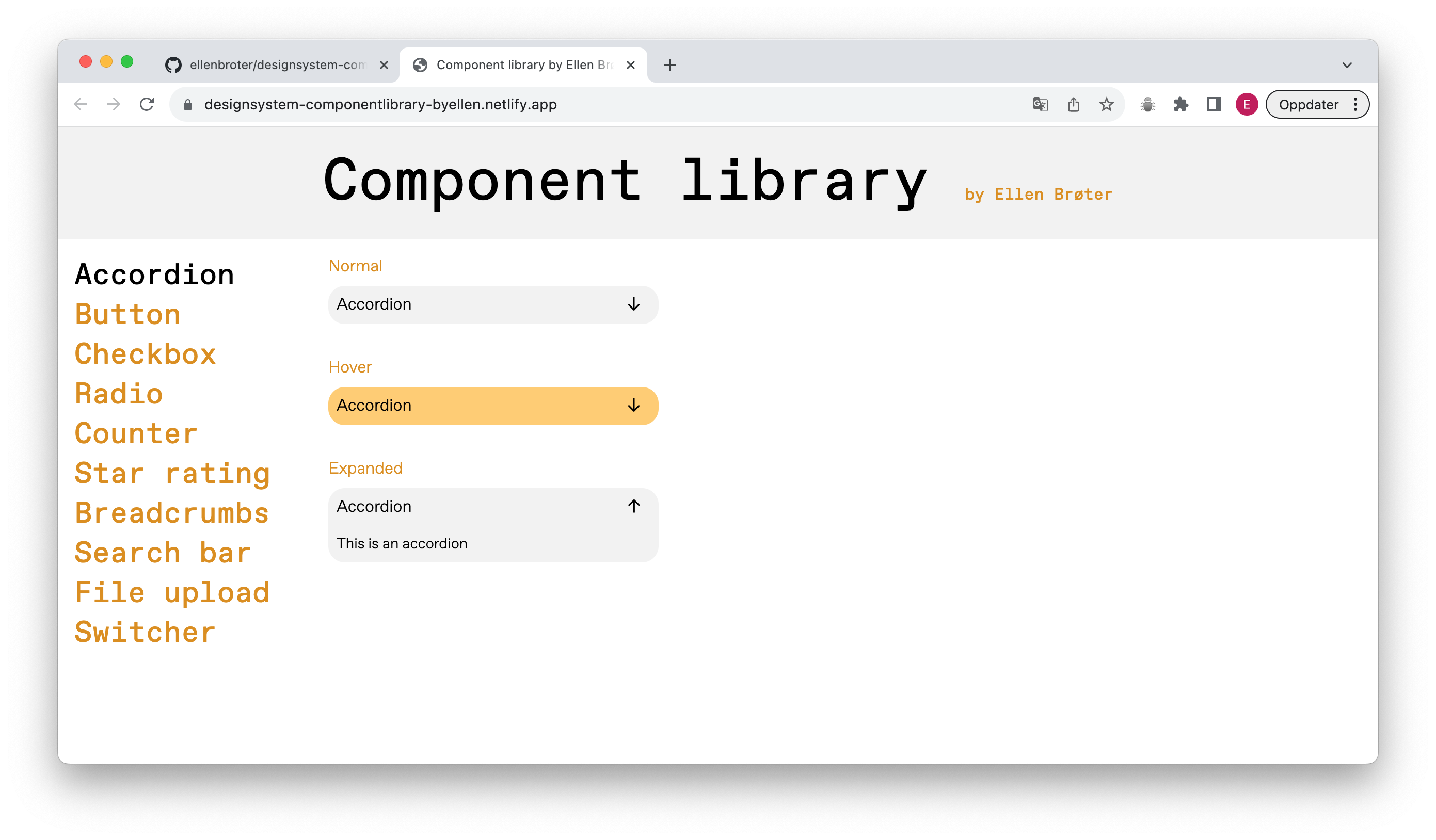Click the up arrow icon on Expanded accordion

click(633, 506)
